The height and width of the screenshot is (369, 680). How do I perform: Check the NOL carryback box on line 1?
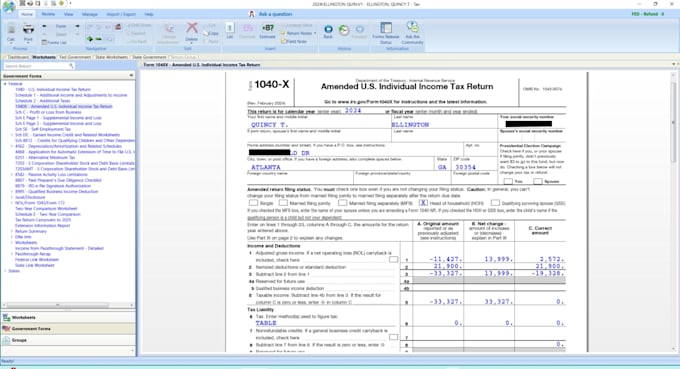coord(393,259)
